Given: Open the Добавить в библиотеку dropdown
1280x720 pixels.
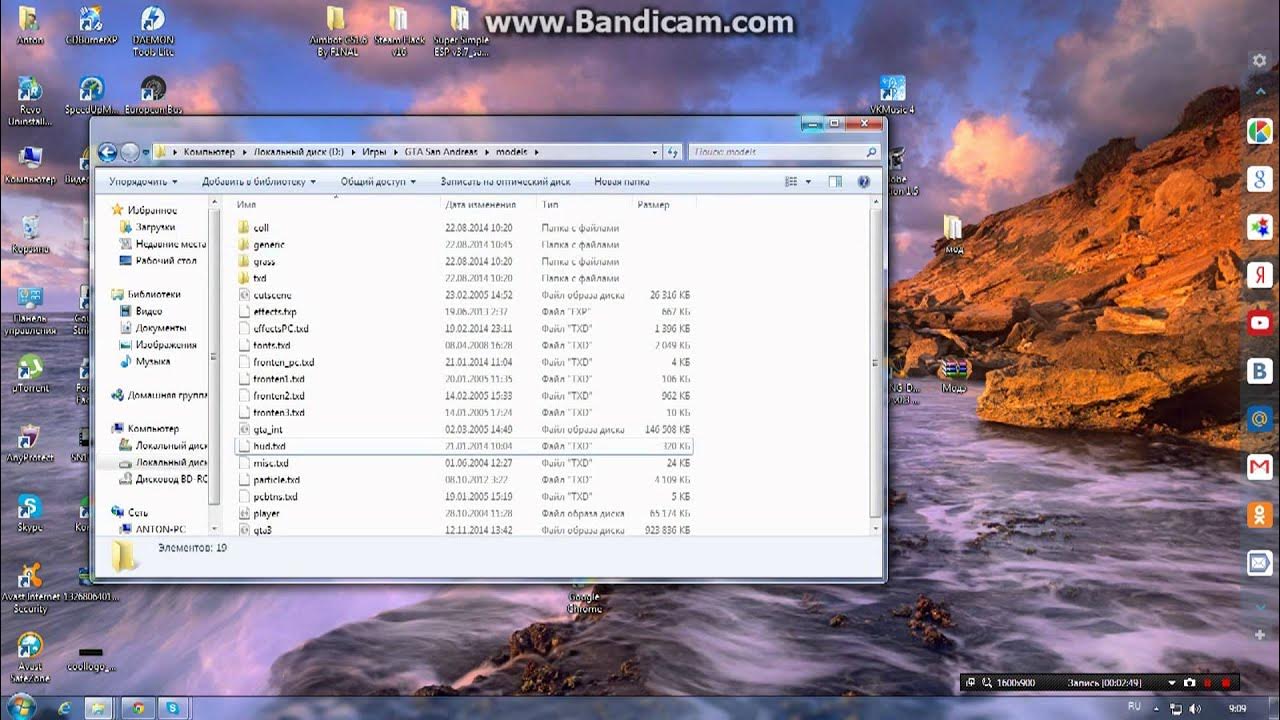Looking at the screenshot, I should click(259, 182).
